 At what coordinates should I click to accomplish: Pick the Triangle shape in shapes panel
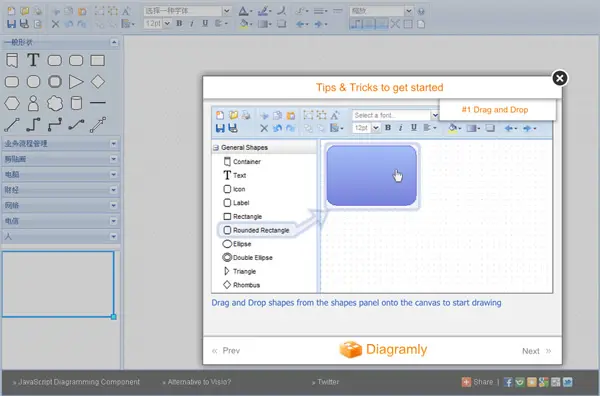pyautogui.click(x=76, y=81)
